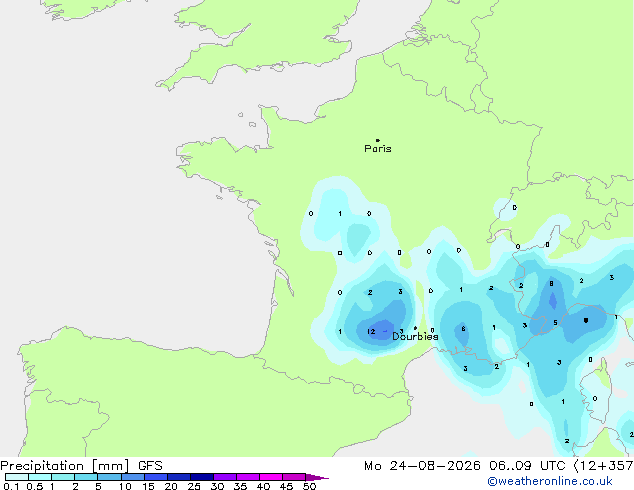Pick legend swatch between 0.5 and 1
This screenshot has height=490, width=634.
(40, 477)
